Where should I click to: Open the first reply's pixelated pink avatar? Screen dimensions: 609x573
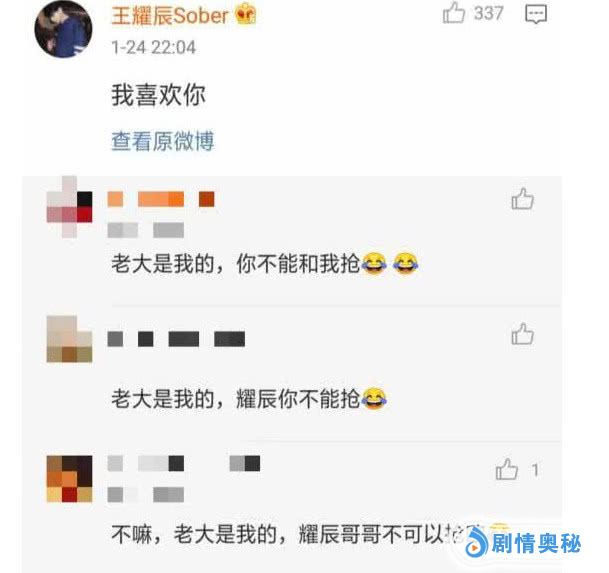[70, 207]
